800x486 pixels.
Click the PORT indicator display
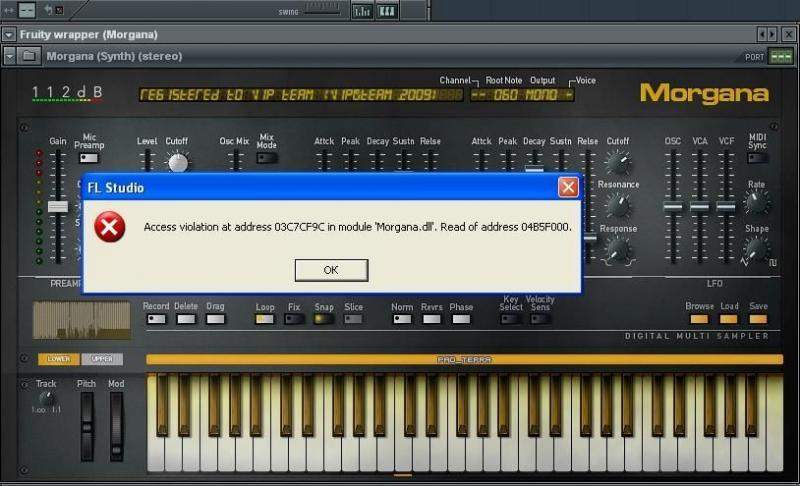pyautogui.click(x=781, y=56)
